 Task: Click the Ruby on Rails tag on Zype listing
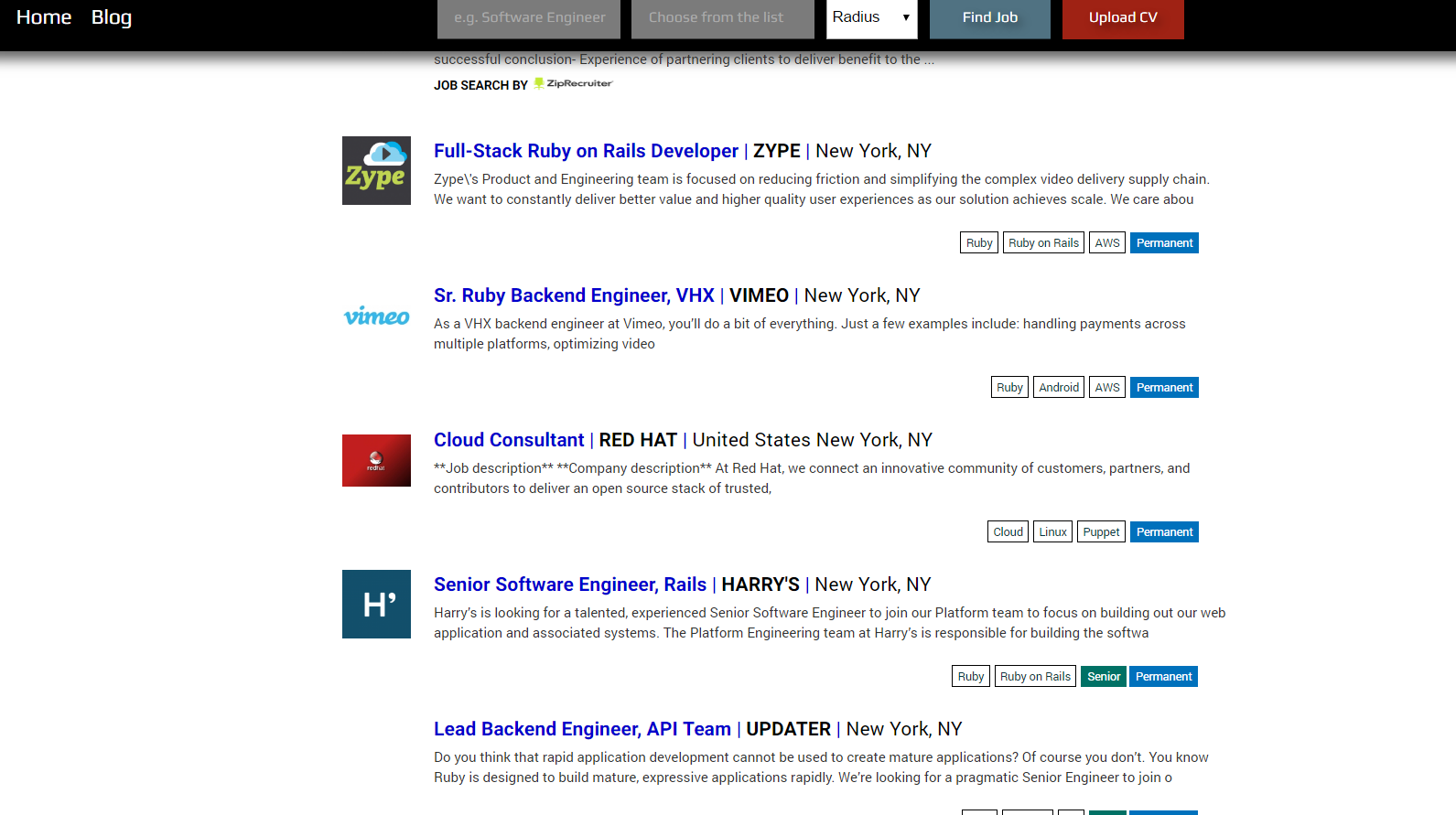click(x=1043, y=242)
